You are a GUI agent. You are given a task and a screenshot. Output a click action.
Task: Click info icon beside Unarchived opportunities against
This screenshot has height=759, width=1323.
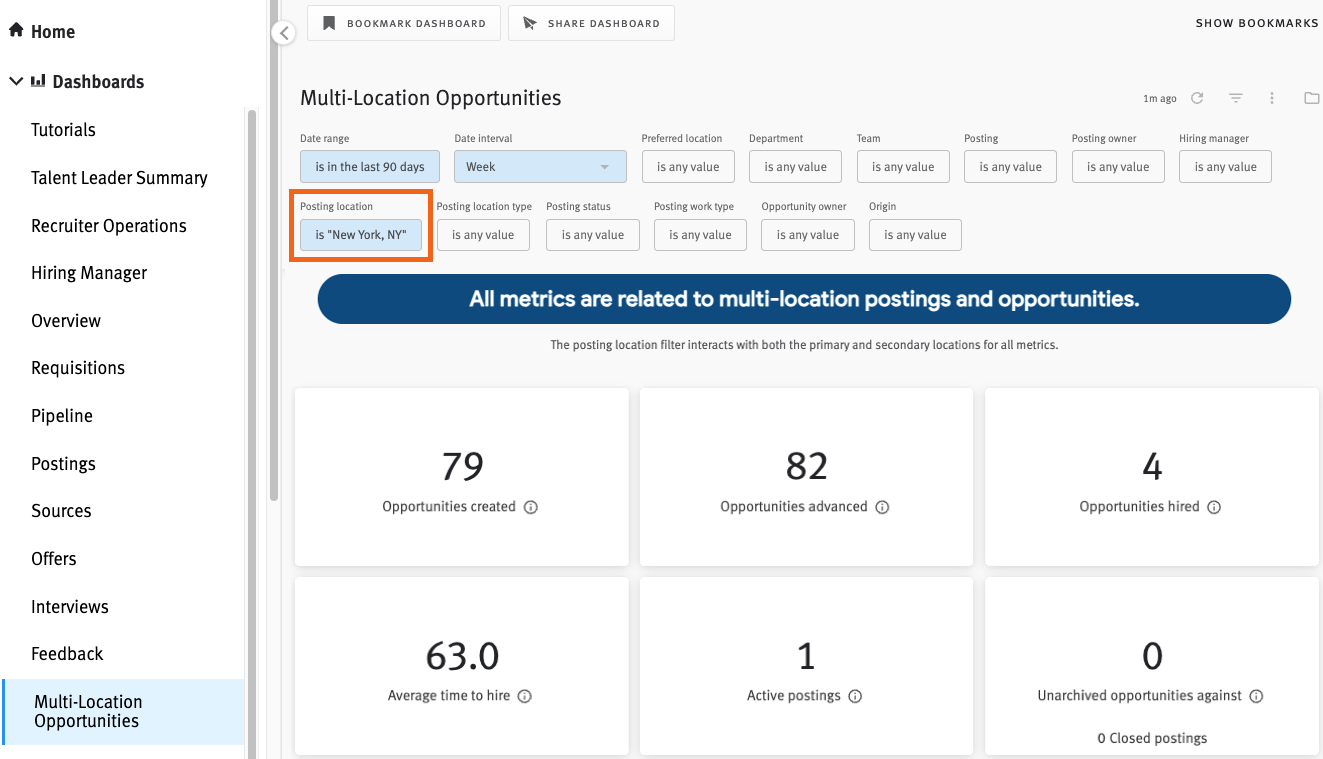click(x=1256, y=696)
